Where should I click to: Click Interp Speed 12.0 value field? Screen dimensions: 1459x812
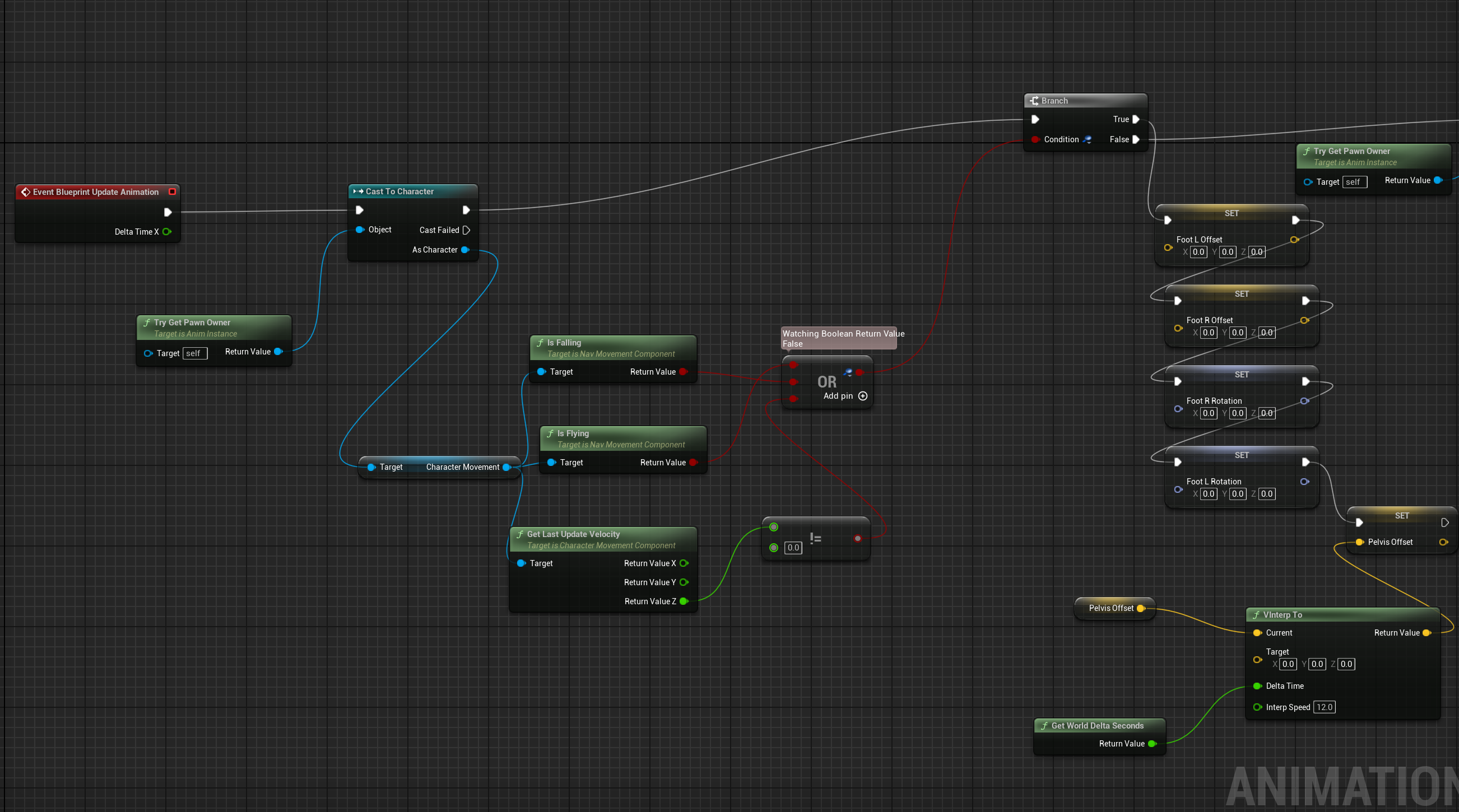[1323, 707]
